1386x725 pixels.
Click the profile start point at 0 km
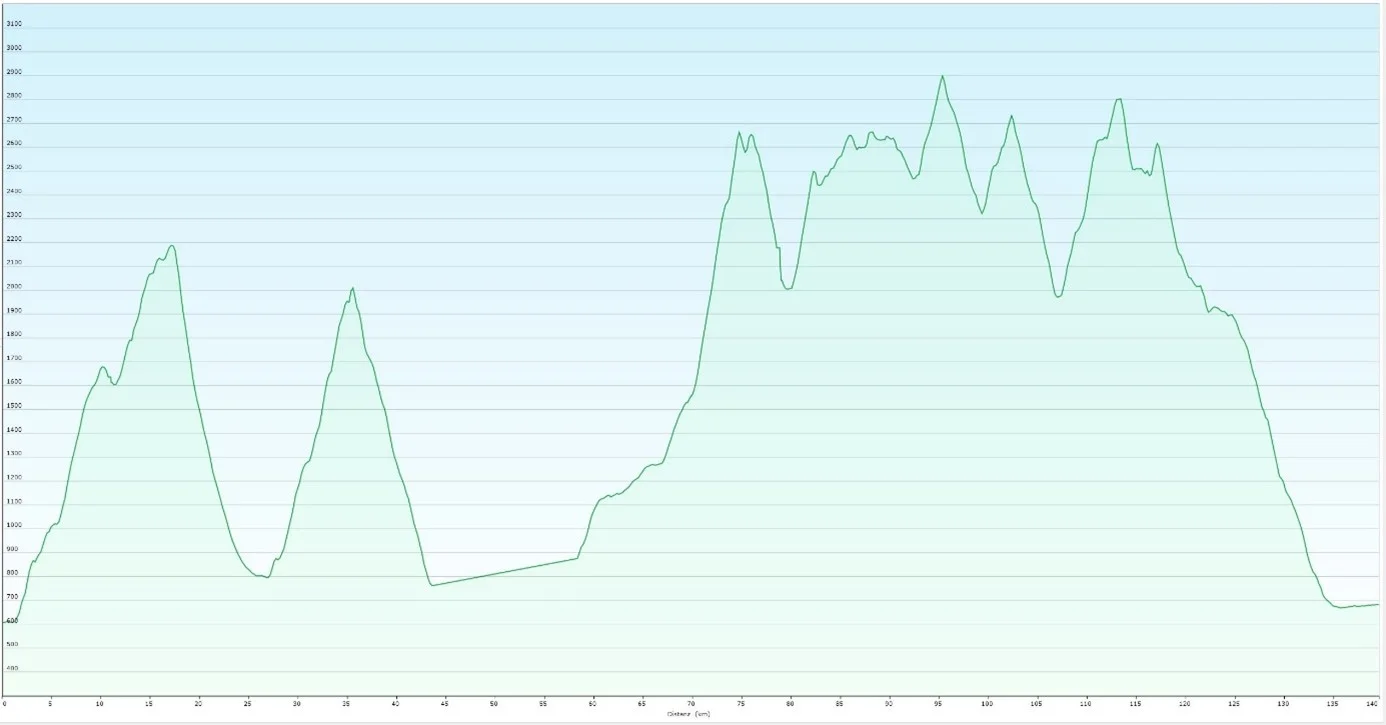click(x=6, y=621)
